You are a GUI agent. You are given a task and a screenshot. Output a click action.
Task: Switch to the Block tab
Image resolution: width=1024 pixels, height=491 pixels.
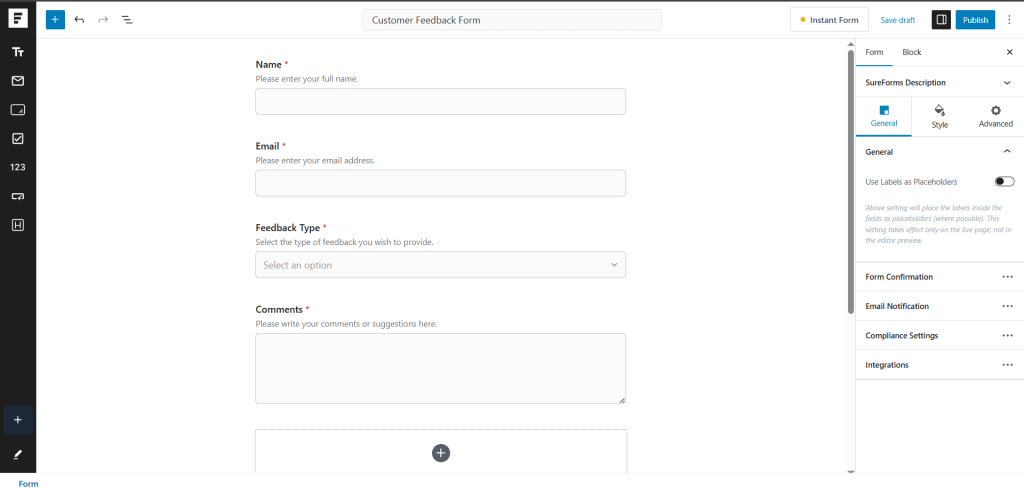(x=912, y=52)
